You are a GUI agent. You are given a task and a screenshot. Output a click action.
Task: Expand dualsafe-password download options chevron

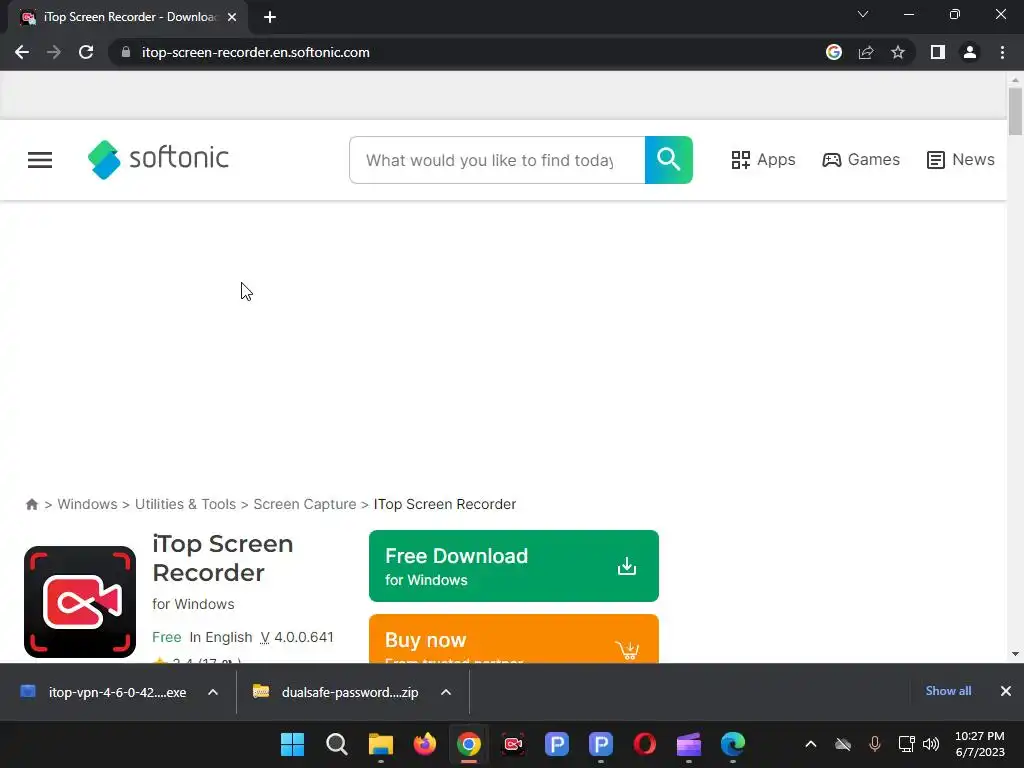(446, 692)
